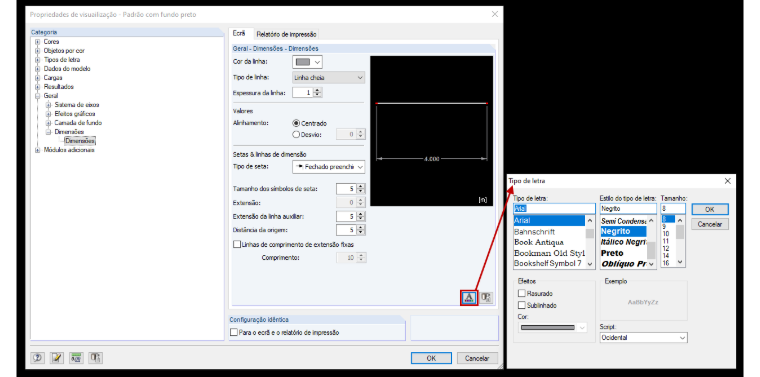Image resolution: width=760 pixels, height=377 pixels.
Task: Open the Script Ocidental dropdown
Action: coord(643,337)
